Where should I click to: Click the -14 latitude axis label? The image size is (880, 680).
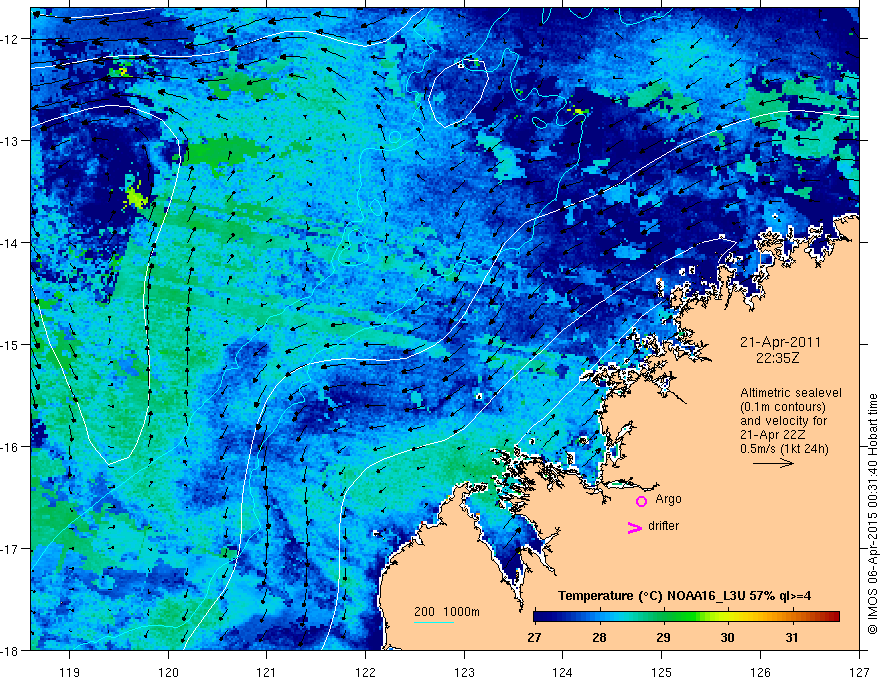[11, 243]
